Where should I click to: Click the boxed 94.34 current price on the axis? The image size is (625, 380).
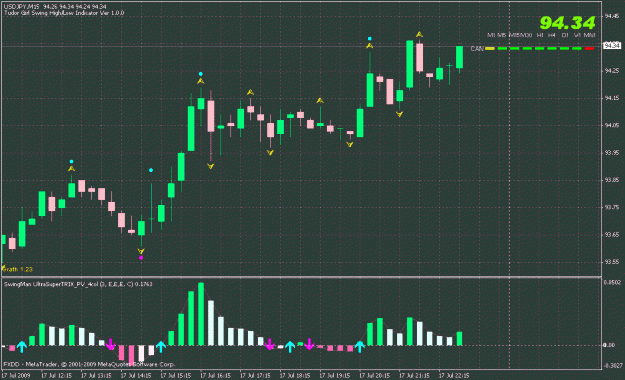click(612, 45)
